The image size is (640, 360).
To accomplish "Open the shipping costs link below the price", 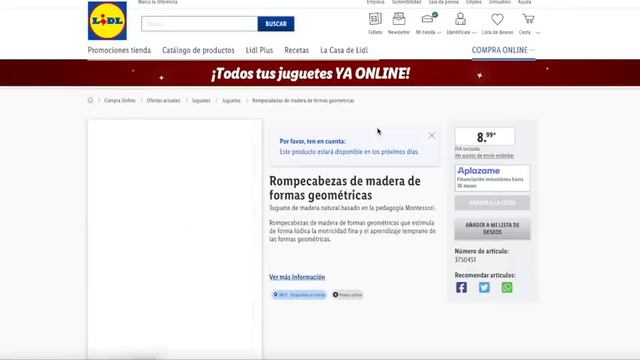I will pos(484,156).
